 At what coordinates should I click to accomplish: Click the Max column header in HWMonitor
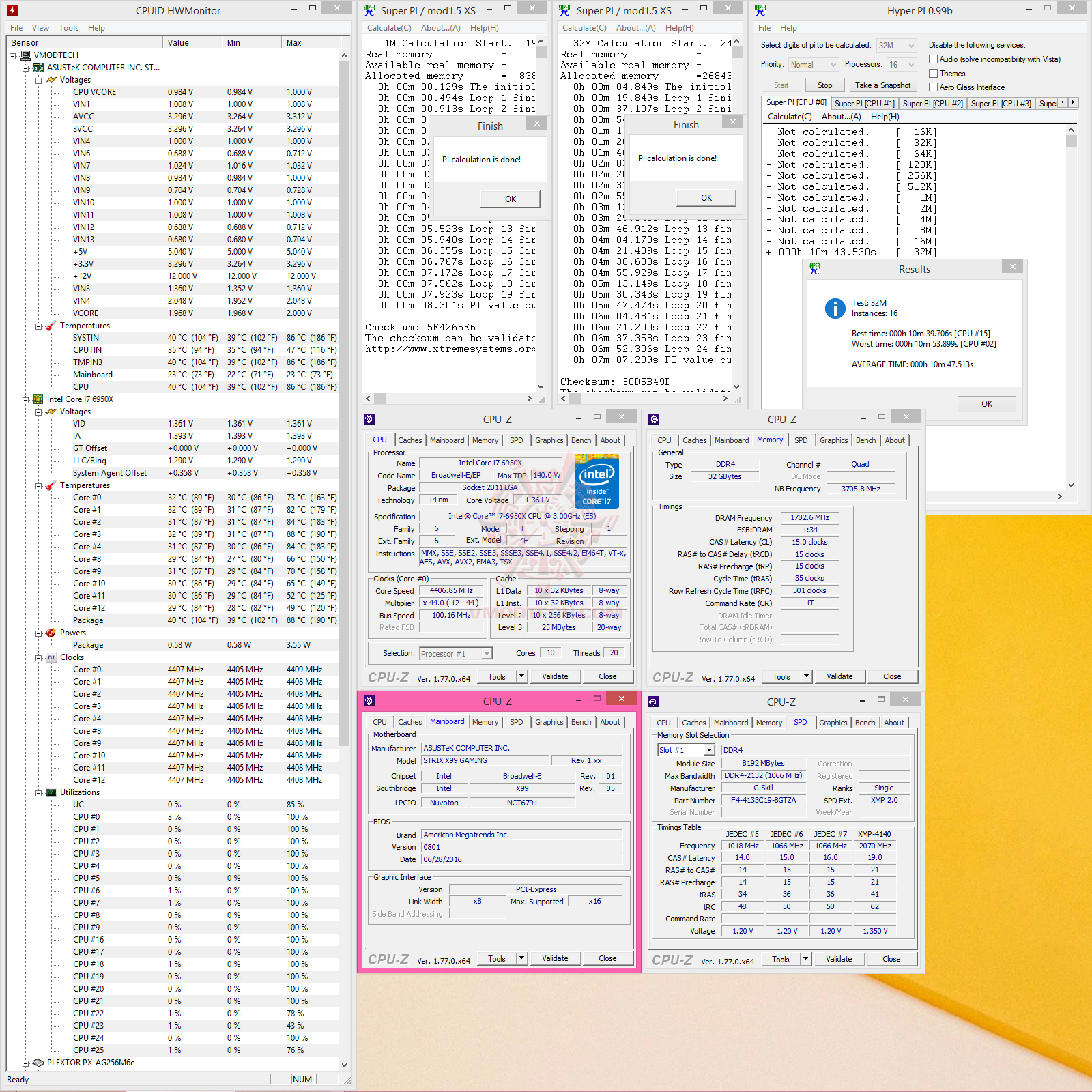click(x=311, y=42)
